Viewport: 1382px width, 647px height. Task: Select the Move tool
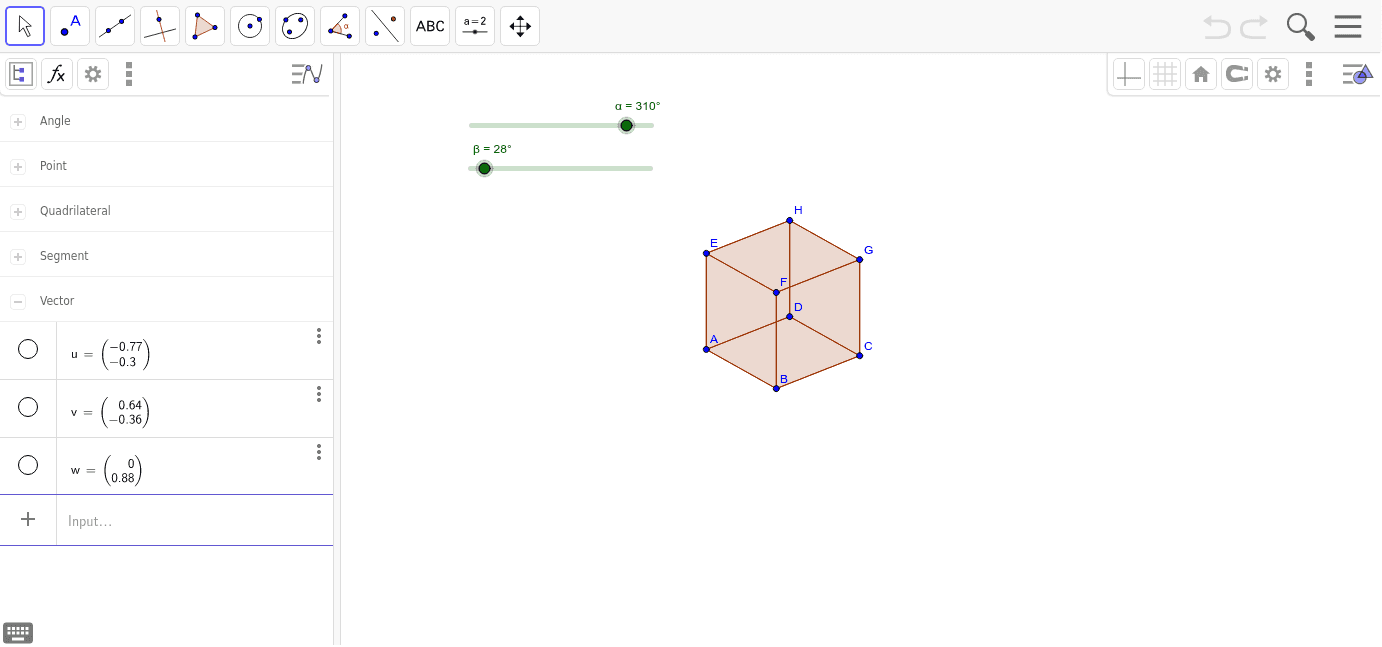coord(24,25)
